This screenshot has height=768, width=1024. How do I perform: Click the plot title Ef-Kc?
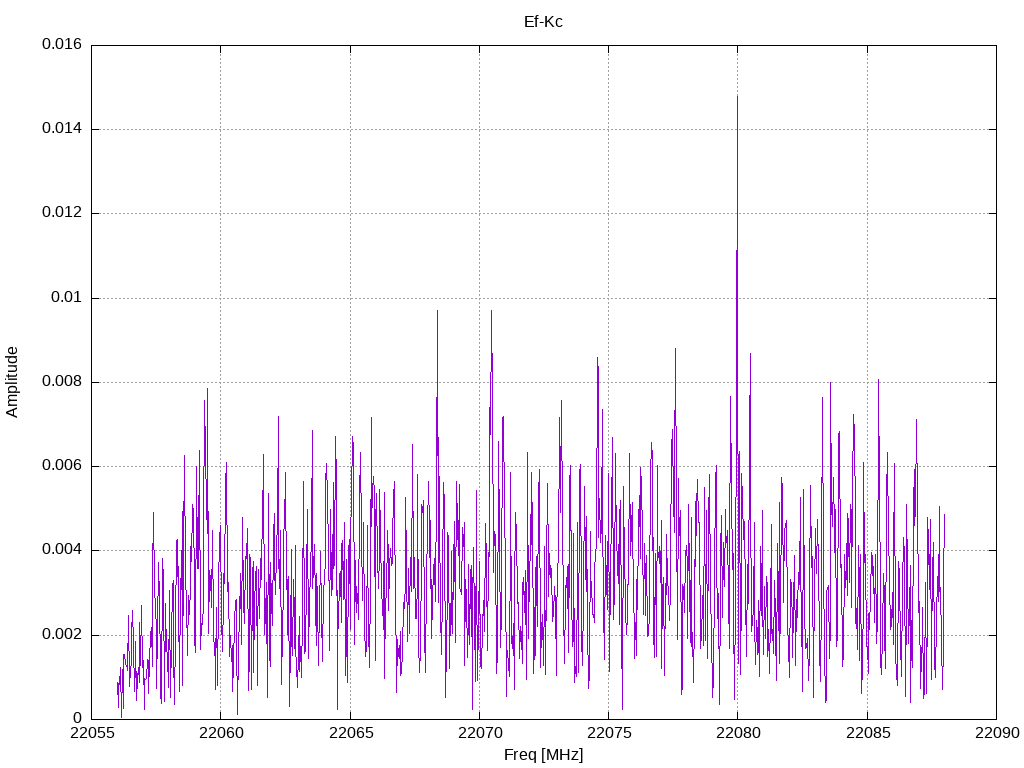tap(543, 21)
